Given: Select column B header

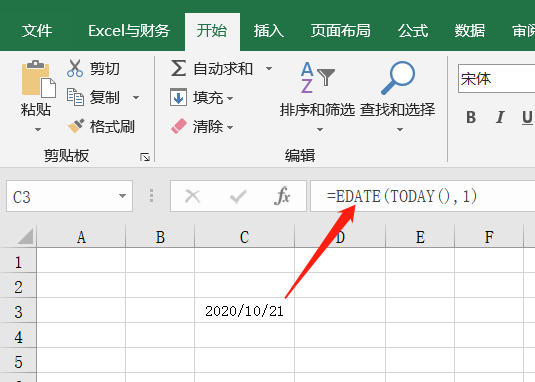Looking at the screenshot, I should [x=160, y=236].
